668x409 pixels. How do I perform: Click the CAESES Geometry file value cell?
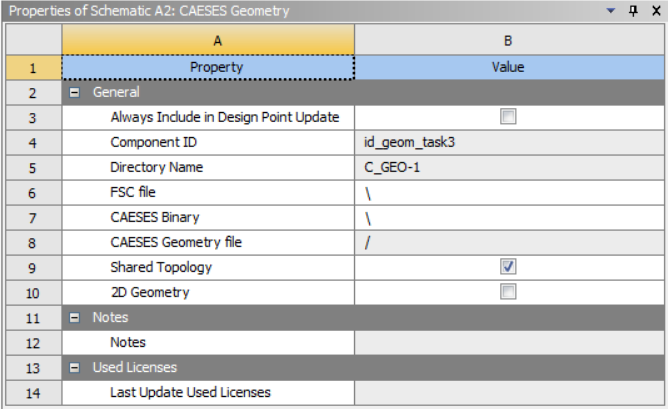click(x=509, y=243)
